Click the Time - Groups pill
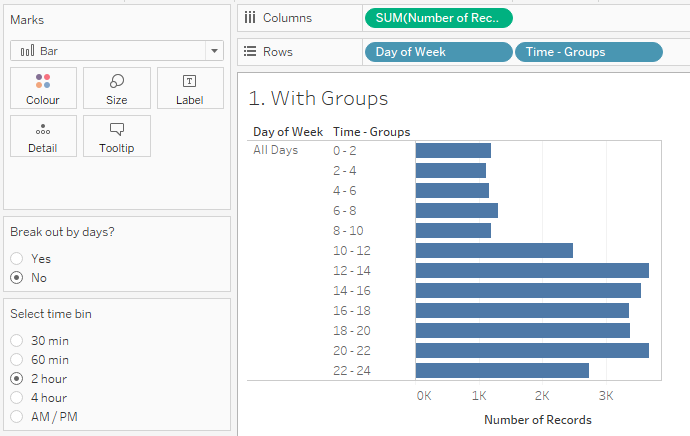This screenshot has width=690, height=436. point(588,52)
